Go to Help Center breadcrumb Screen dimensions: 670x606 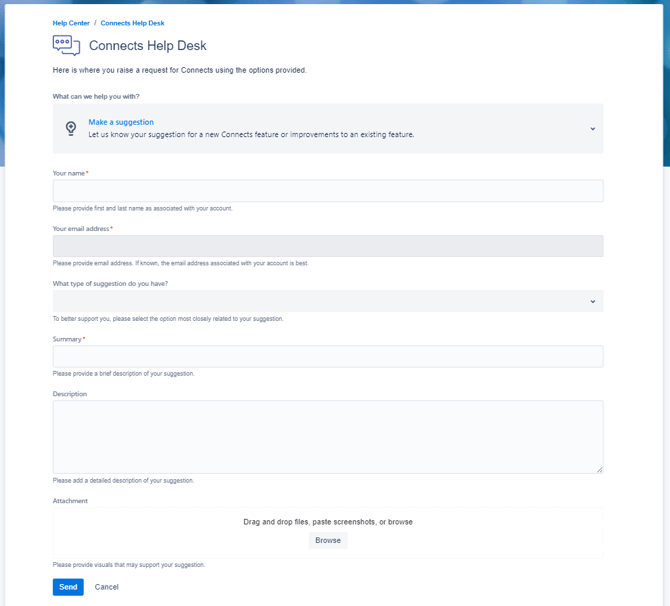tap(70, 23)
